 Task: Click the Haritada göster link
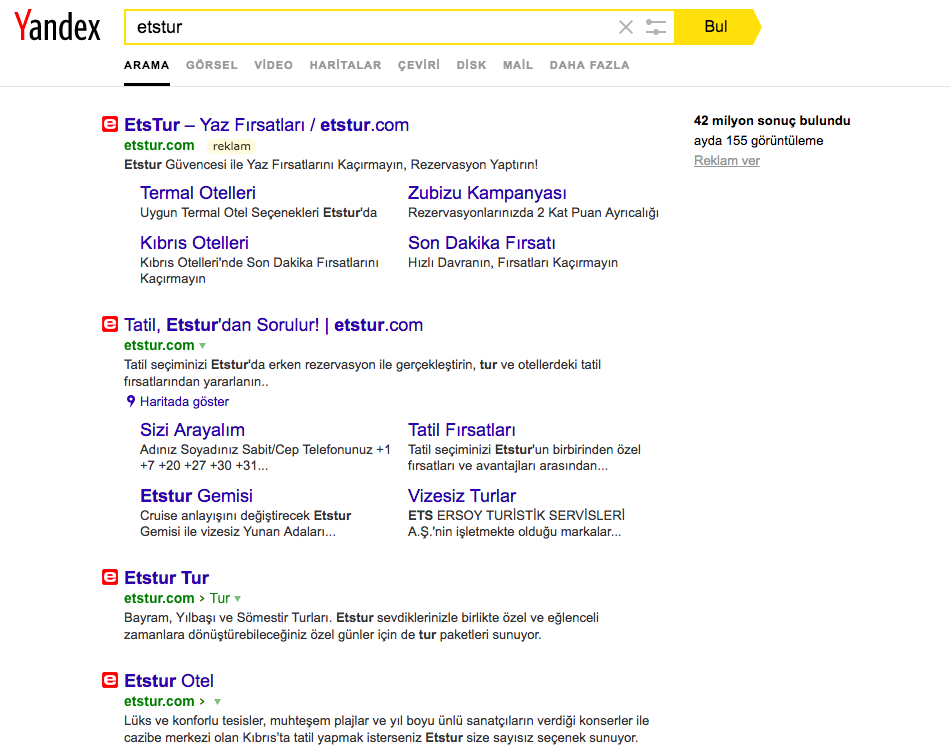point(185,402)
